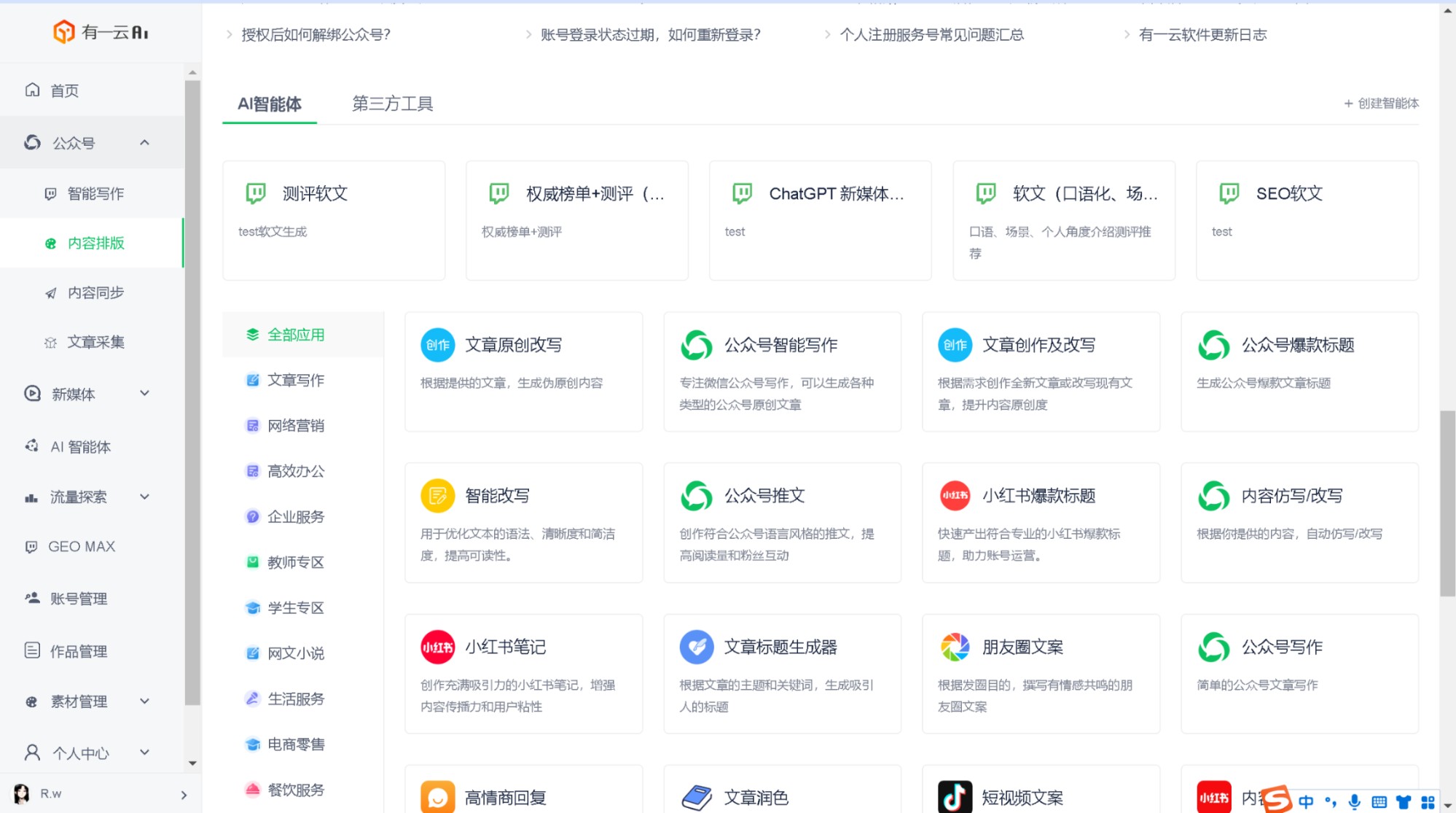The height and width of the screenshot is (813, 1456).
Task: Open the 短视频文案 TikTok icon
Action: coord(955,796)
